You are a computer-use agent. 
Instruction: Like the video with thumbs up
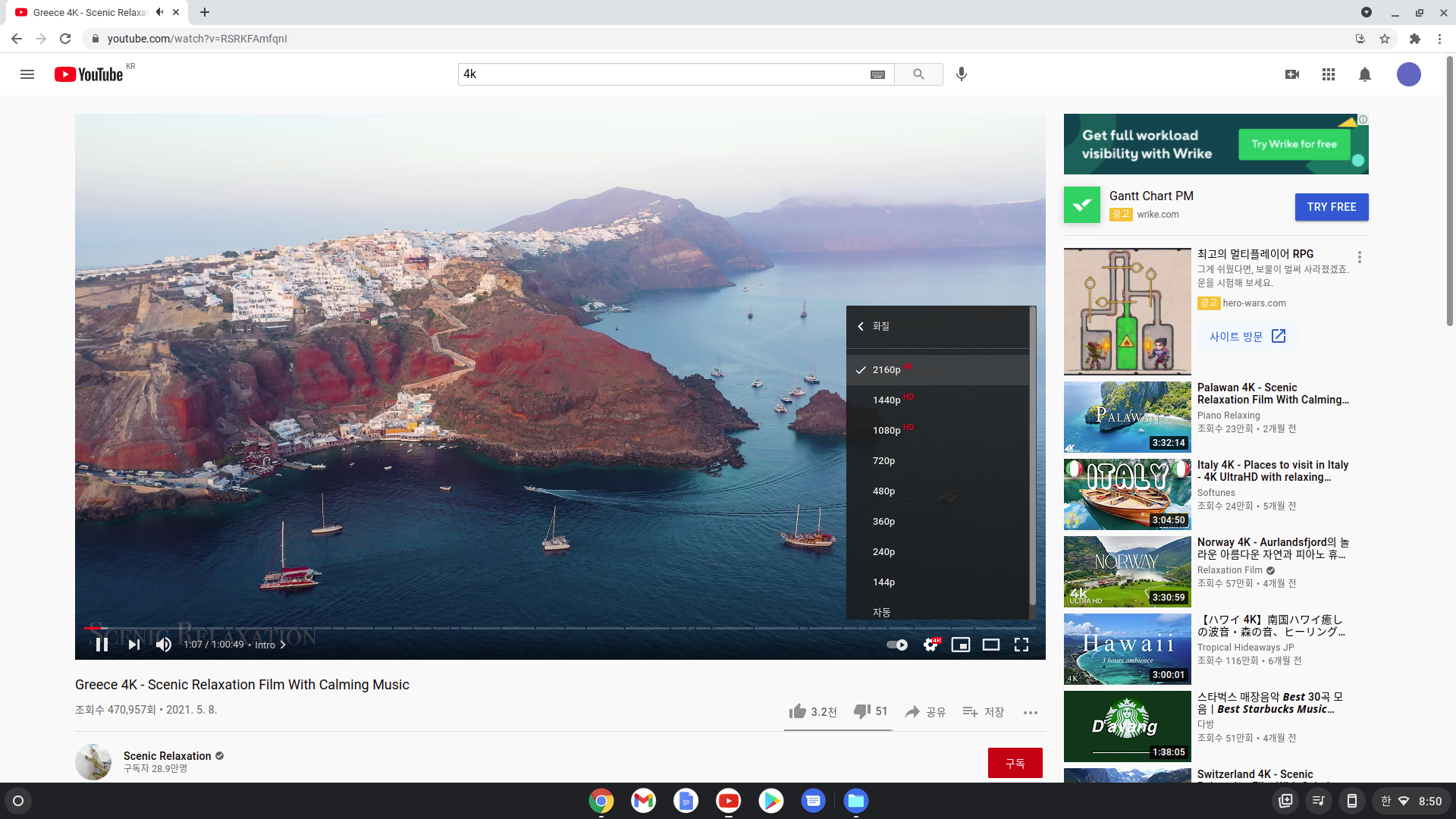(x=798, y=711)
